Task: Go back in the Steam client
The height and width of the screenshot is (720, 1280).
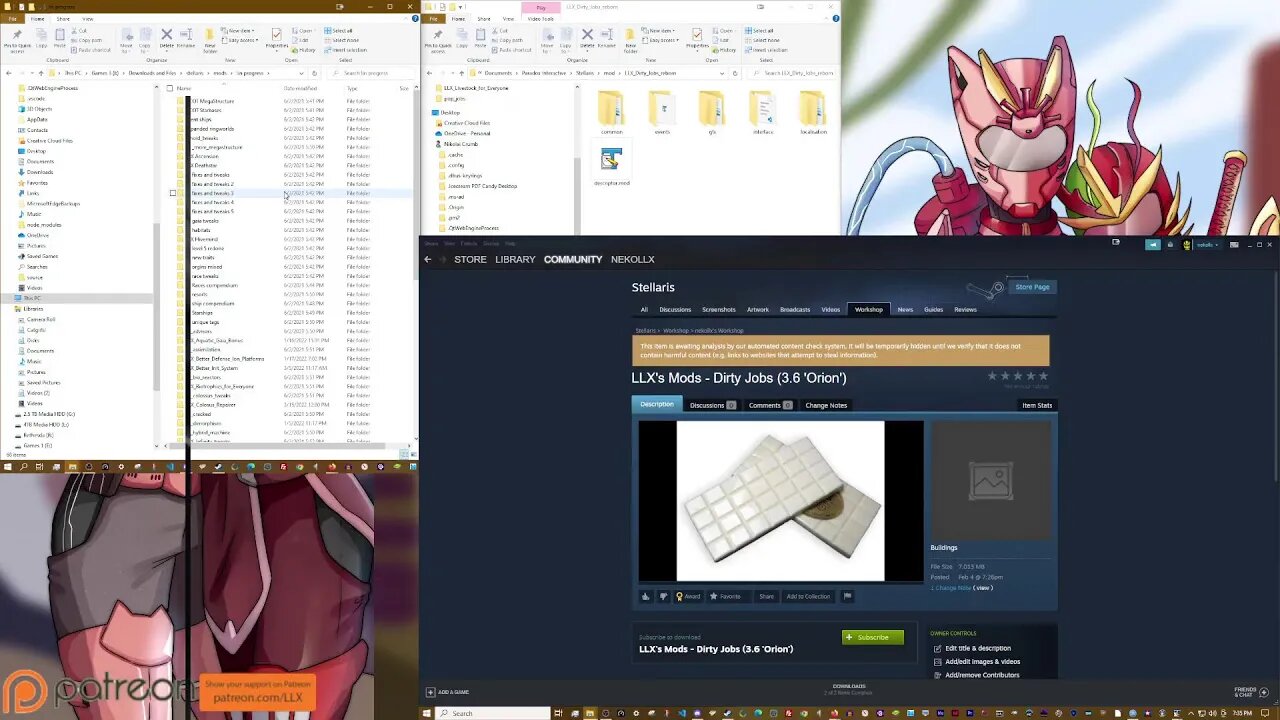Action: tap(428, 259)
